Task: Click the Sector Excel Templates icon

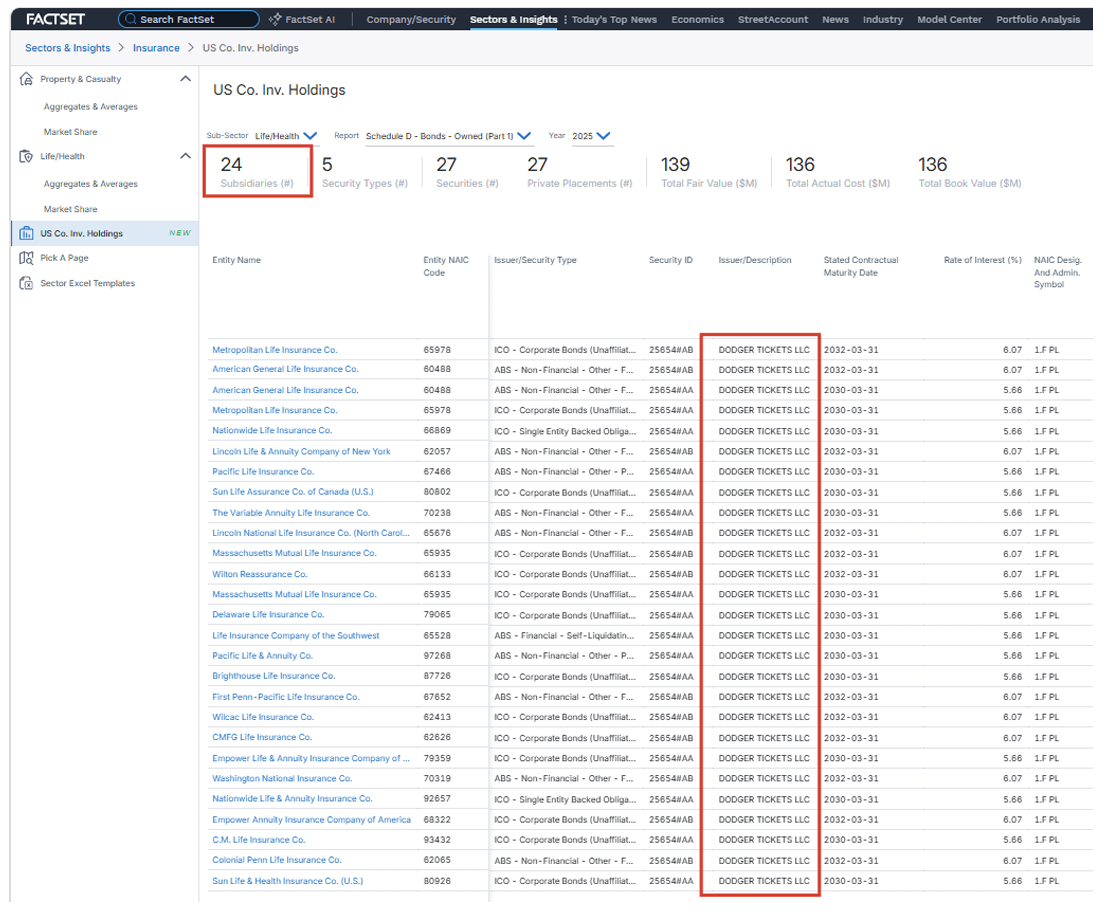Action: (26, 283)
